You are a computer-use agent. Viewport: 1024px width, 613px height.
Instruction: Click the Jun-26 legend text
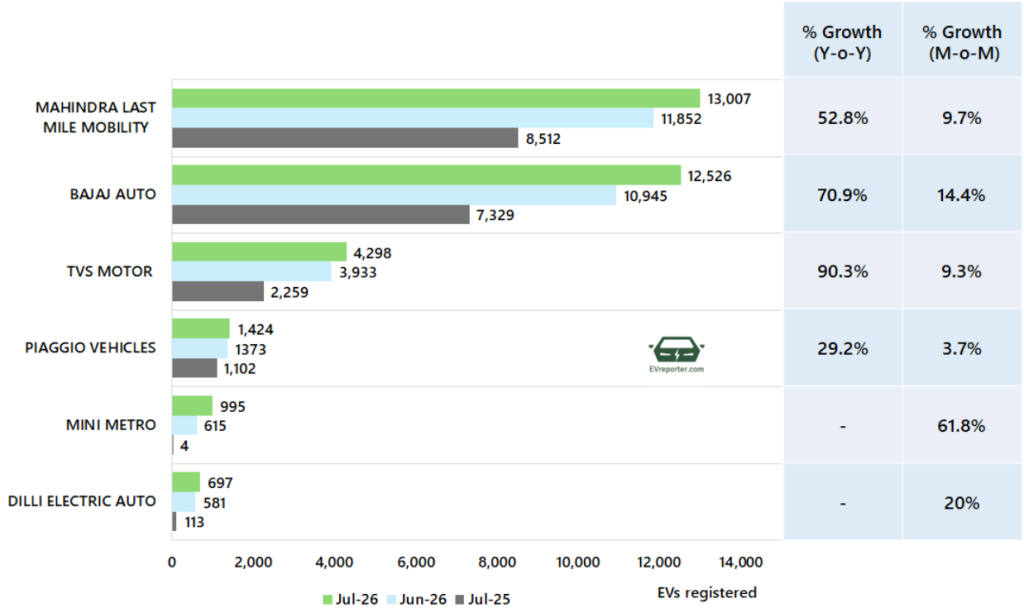point(423,599)
